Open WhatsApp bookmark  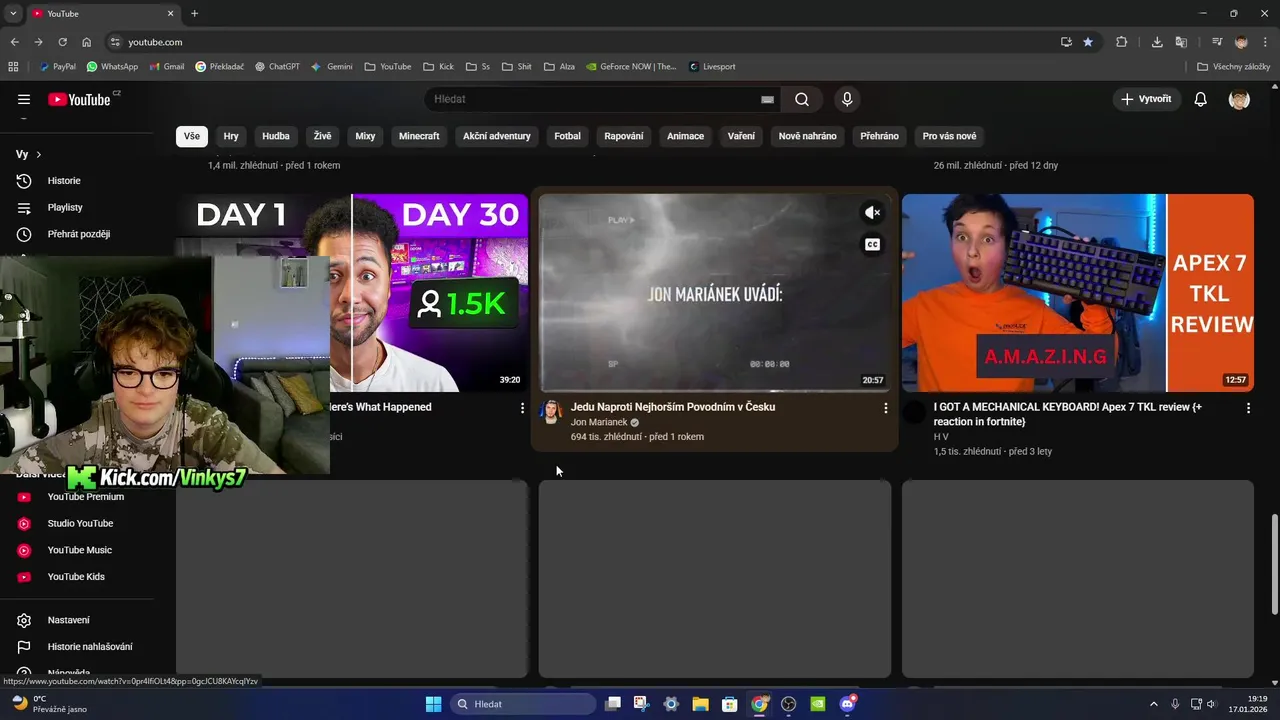pyautogui.click(x=112, y=67)
